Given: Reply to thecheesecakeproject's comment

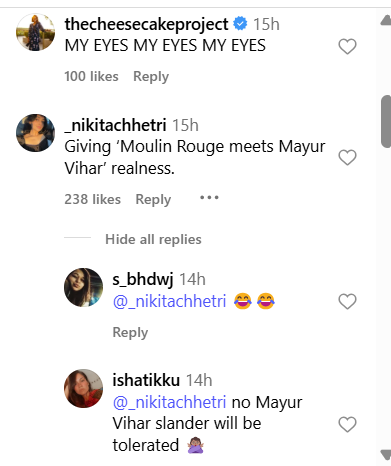Looking at the screenshot, I should tap(151, 76).
